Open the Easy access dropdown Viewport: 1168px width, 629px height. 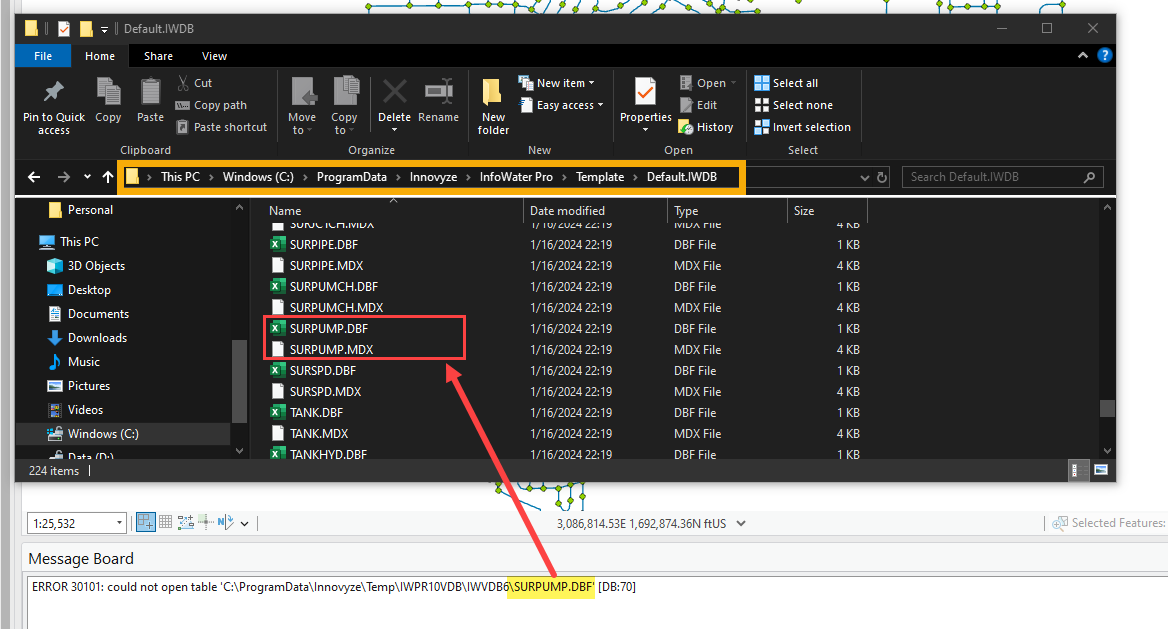(x=561, y=105)
